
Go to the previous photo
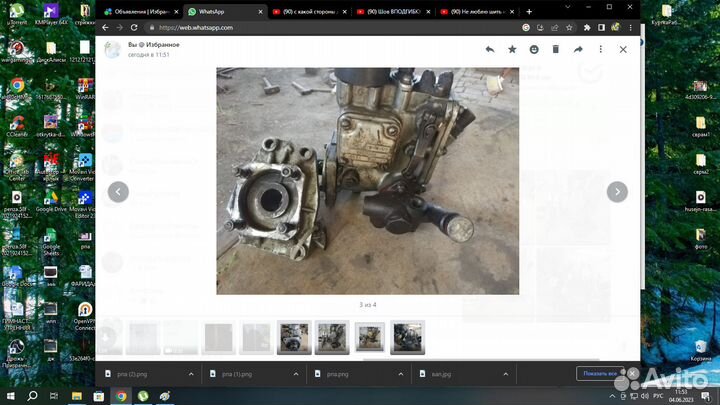(118, 192)
